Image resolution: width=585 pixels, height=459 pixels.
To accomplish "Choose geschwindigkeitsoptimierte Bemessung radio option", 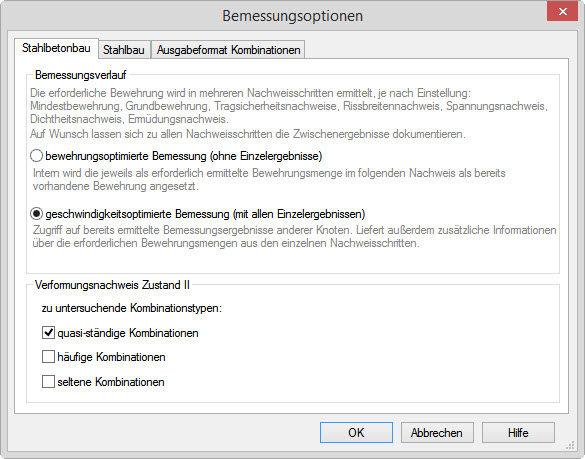I will point(36,214).
